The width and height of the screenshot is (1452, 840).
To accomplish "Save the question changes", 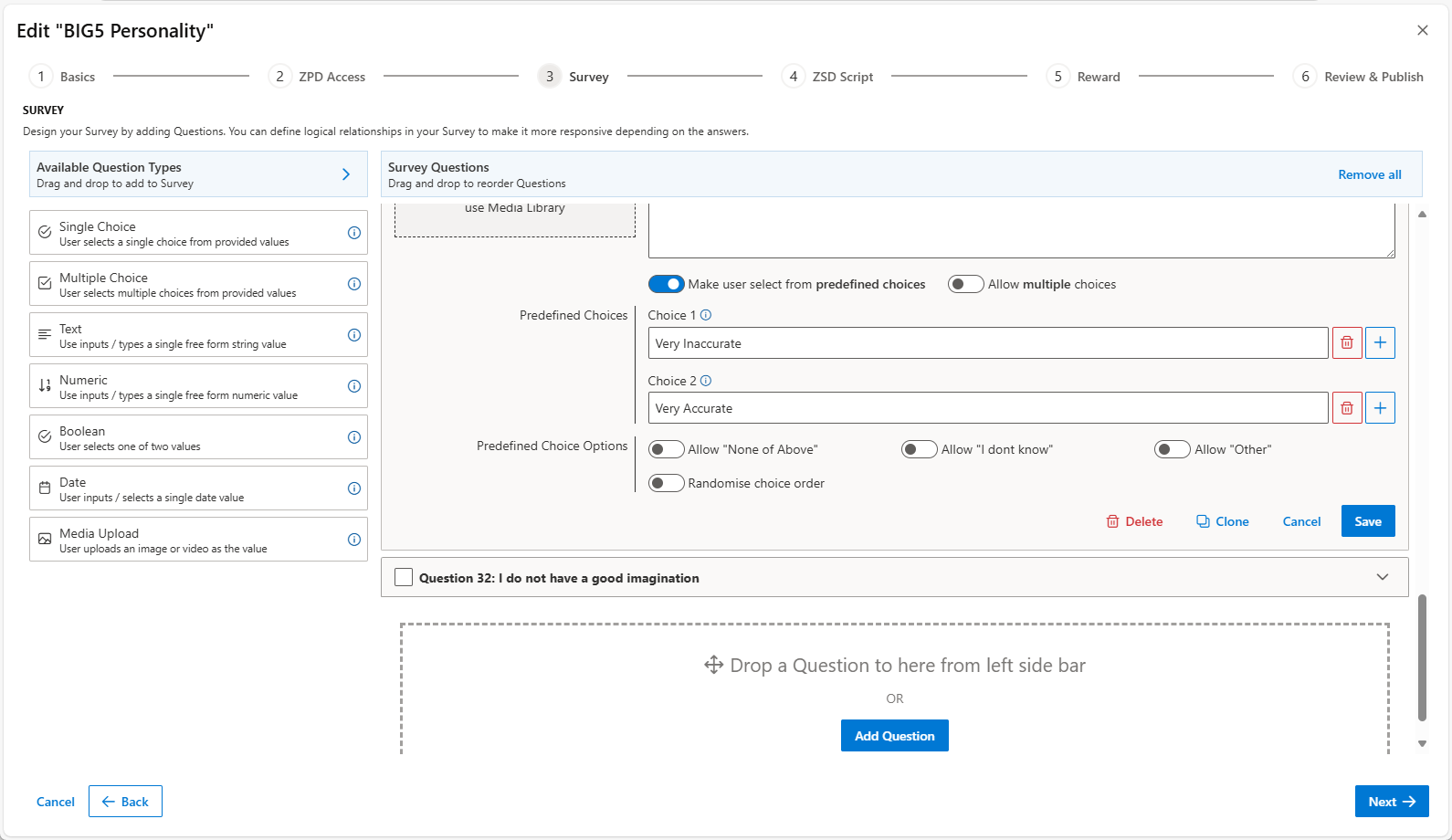I will [x=1368, y=521].
